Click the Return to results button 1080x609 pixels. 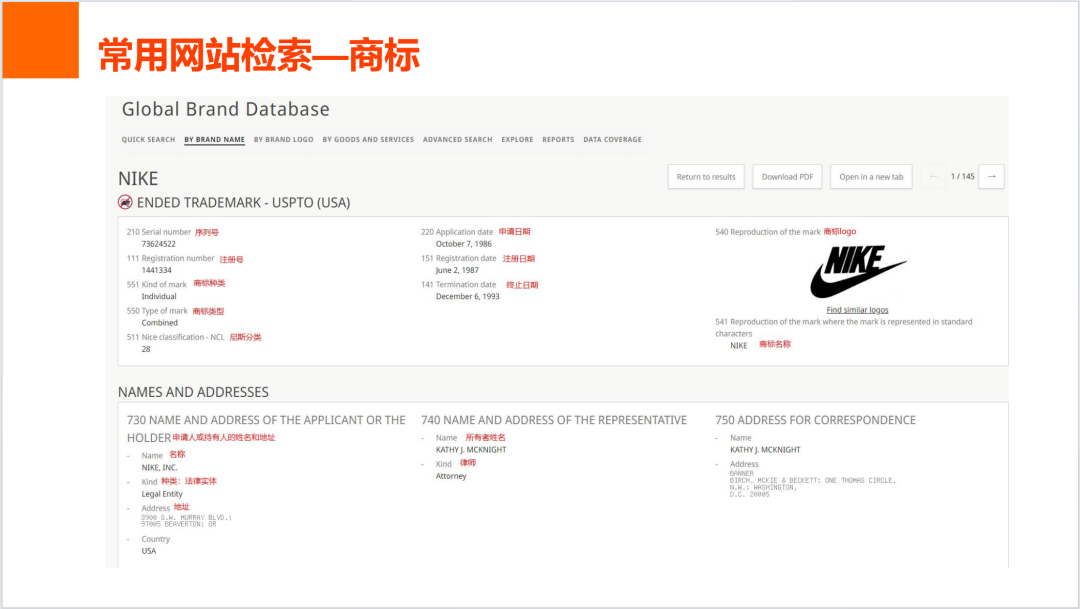[706, 176]
